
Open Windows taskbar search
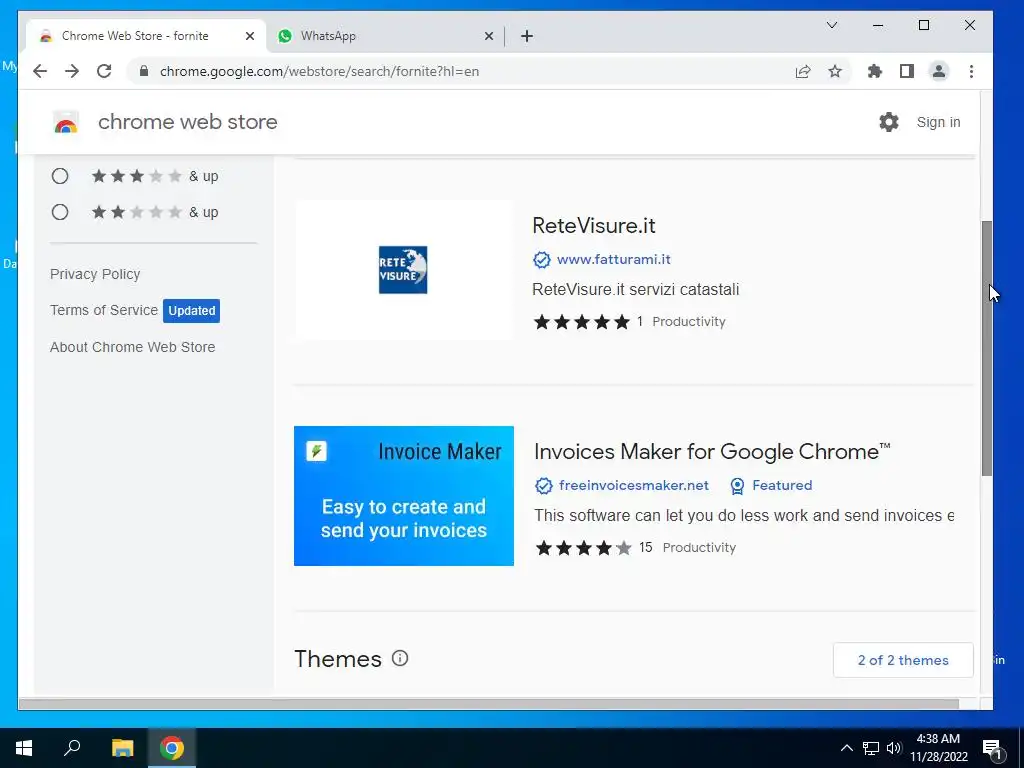click(72, 748)
